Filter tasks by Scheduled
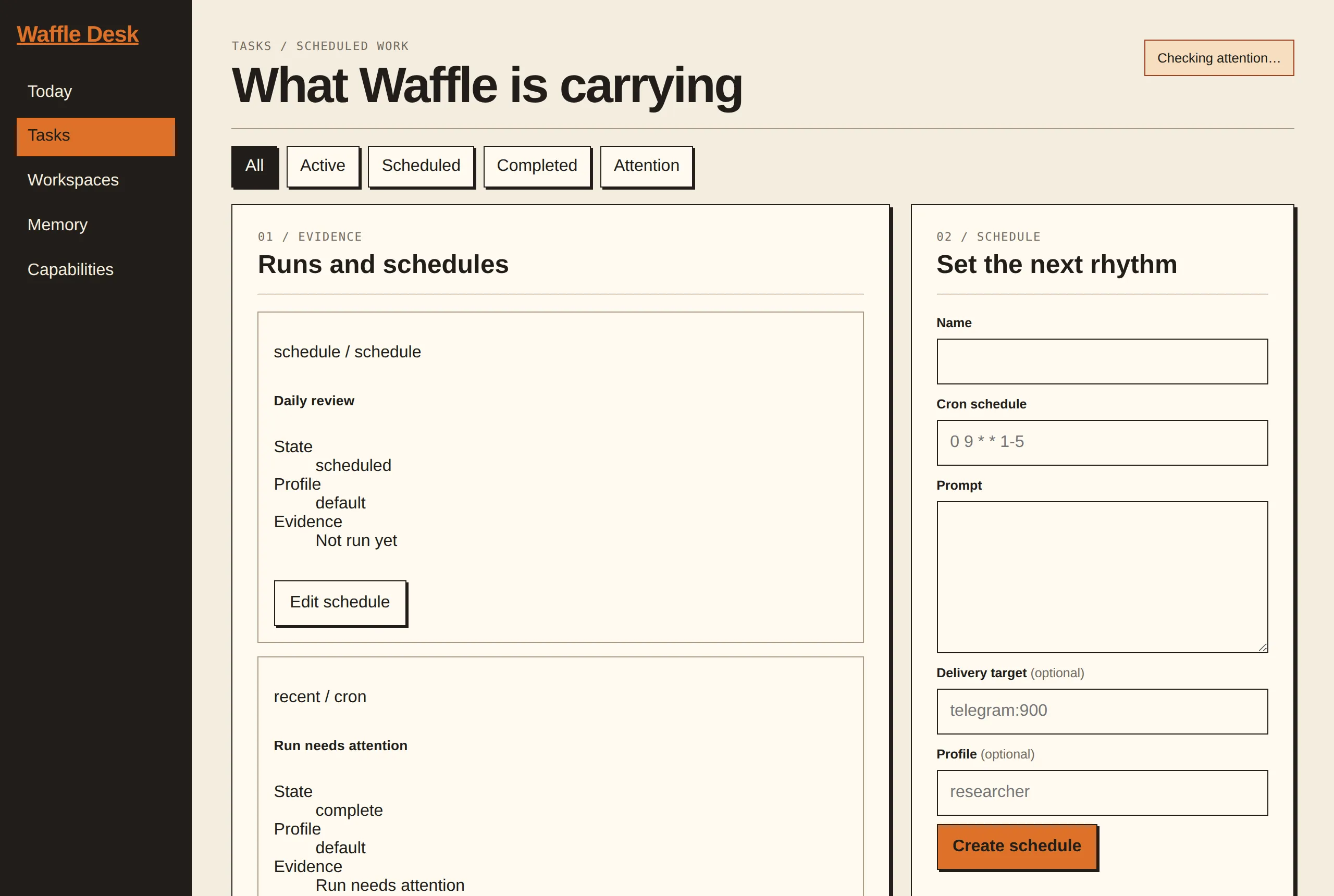The image size is (1334, 896). click(x=421, y=166)
